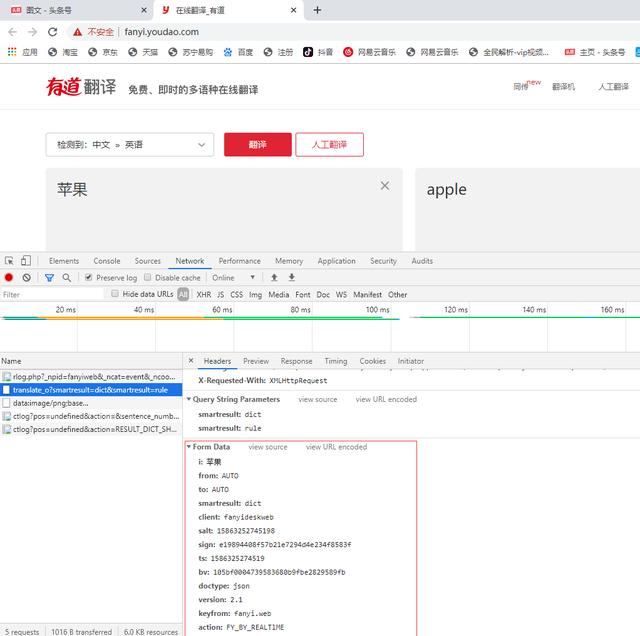Click the red translate button

point(258,145)
